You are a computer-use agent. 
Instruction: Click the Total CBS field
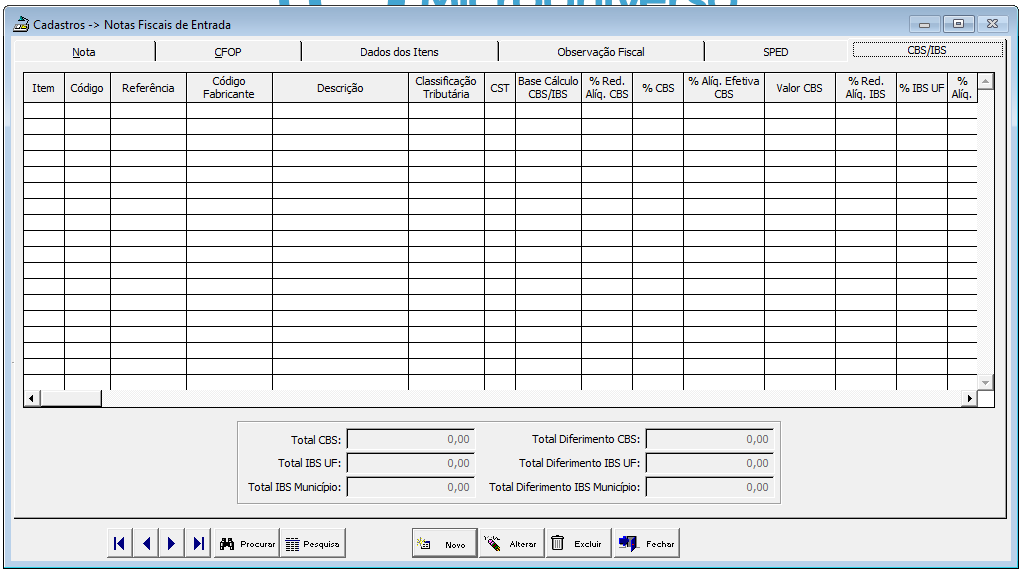[410, 439]
